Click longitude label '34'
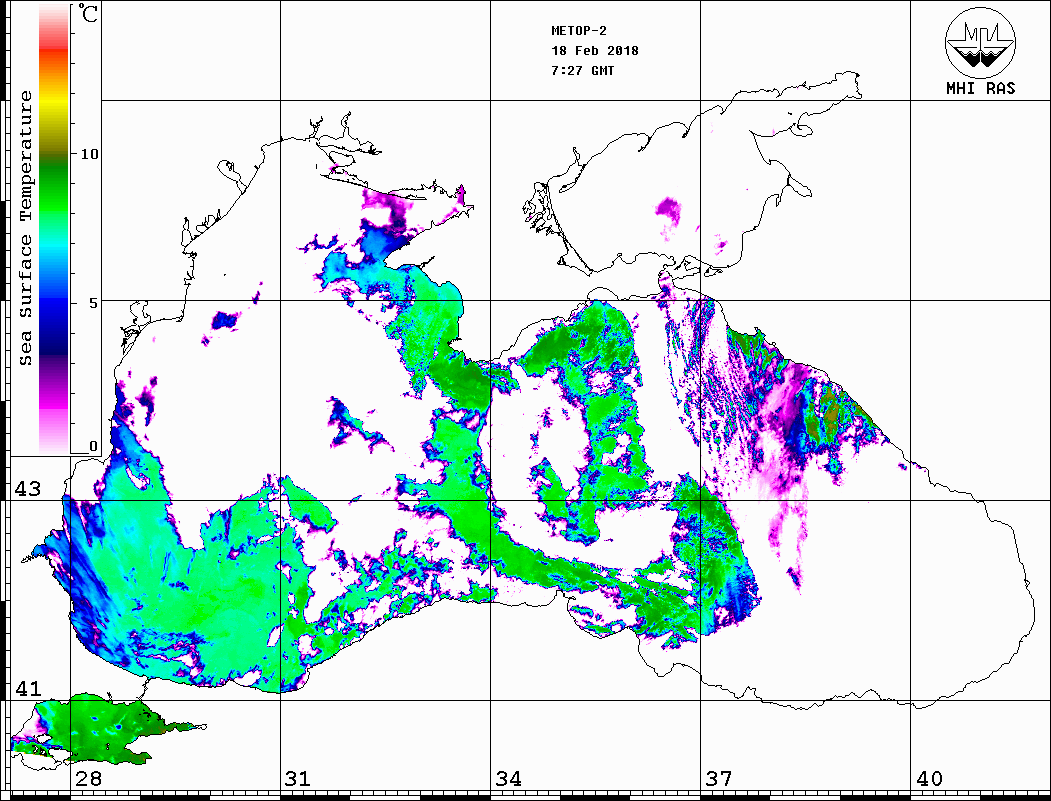The width and height of the screenshot is (1051, 801). pyautogui.click(x=509, y=778)
